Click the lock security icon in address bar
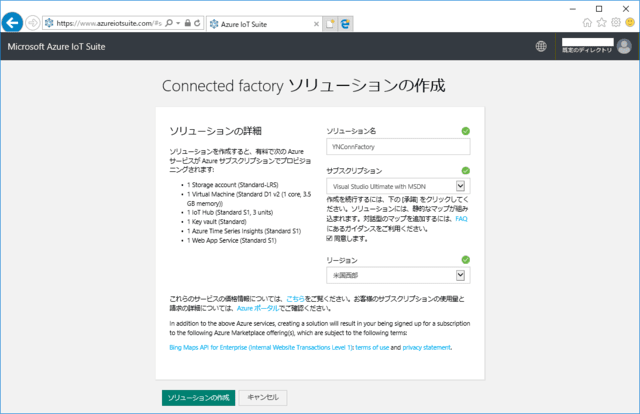The width and height of the screenshot is (640, 414). [188, 23]
